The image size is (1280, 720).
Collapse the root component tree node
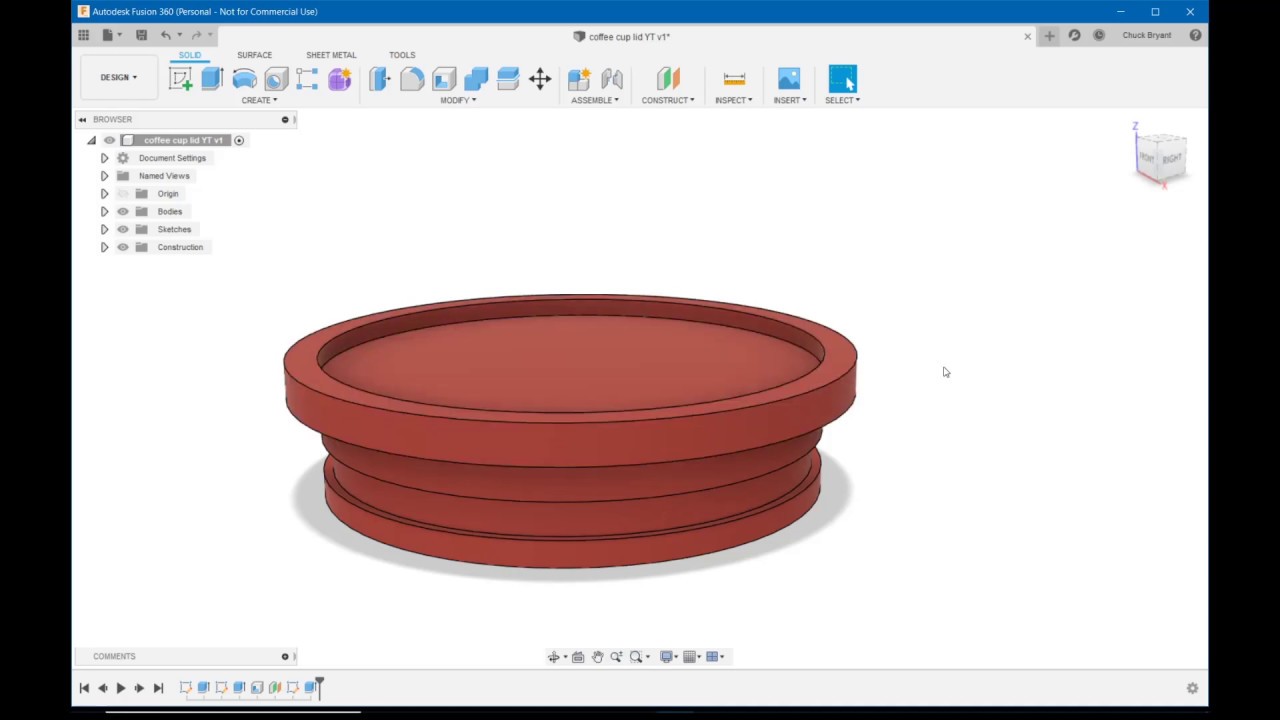tap(91, 140)
